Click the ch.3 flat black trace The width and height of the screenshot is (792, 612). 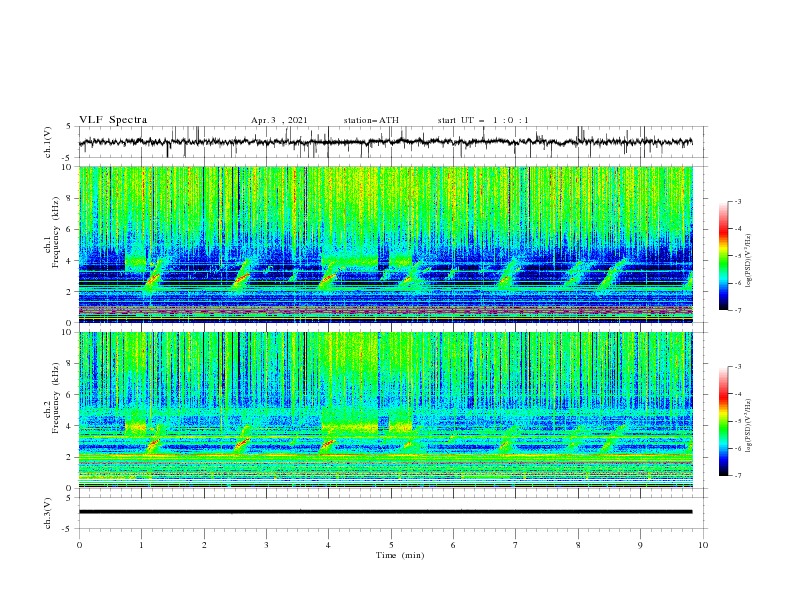click(x=385, y=512)
